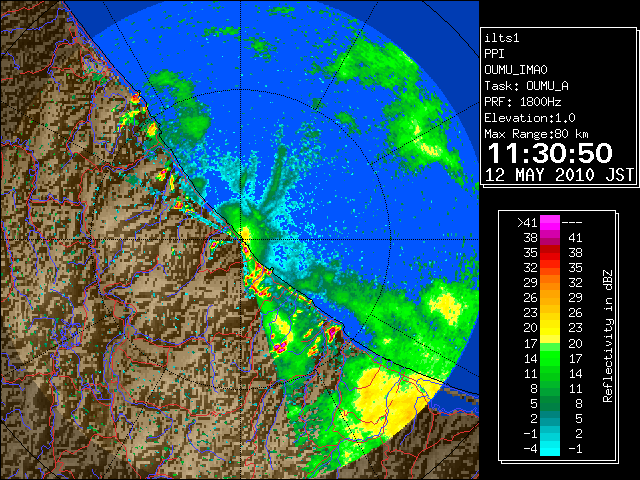Pick the cyan swatch beside "-4"
The image size is (640, 480).
[x=550, y=449]
